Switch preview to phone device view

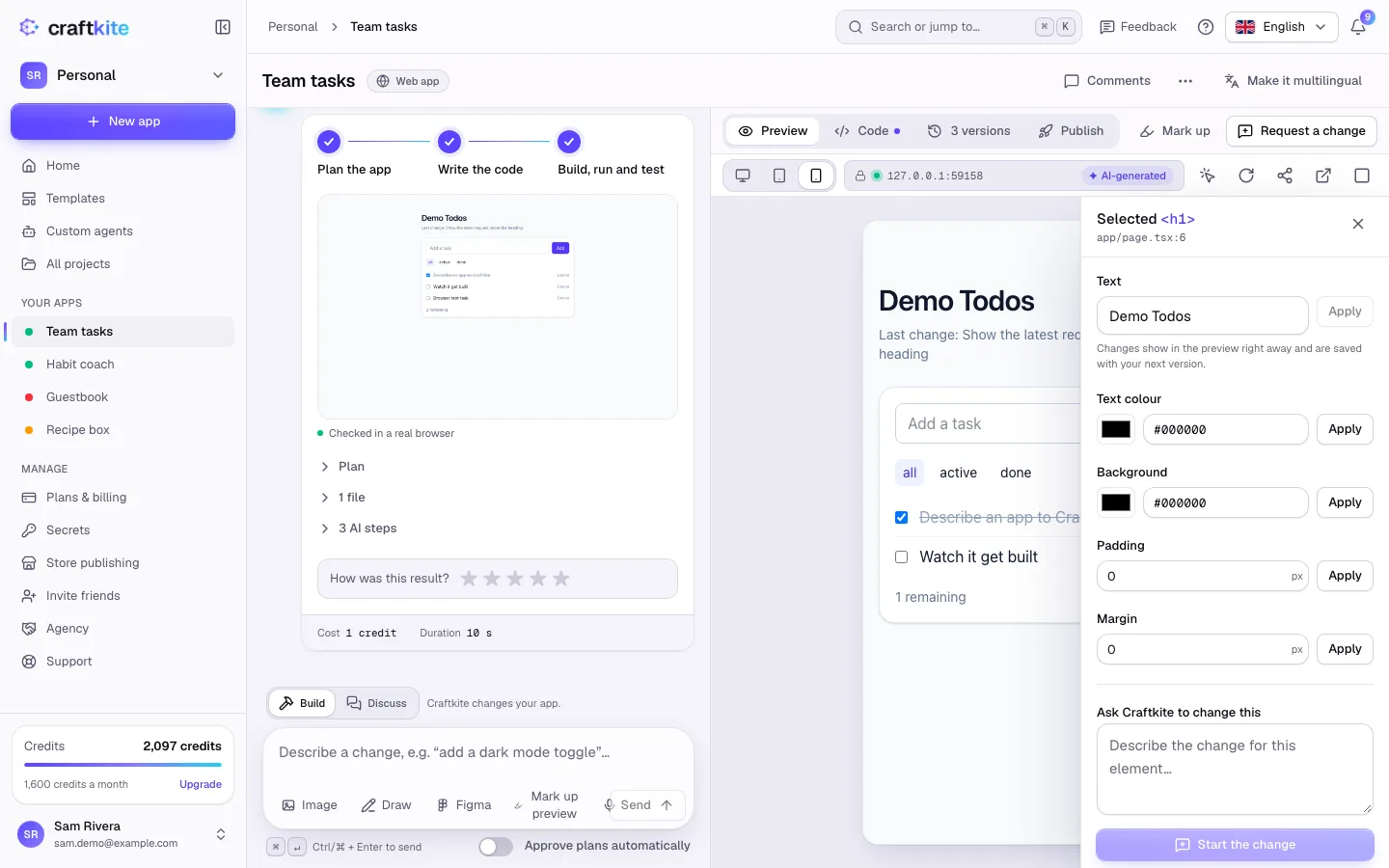(x=816, y=176)
